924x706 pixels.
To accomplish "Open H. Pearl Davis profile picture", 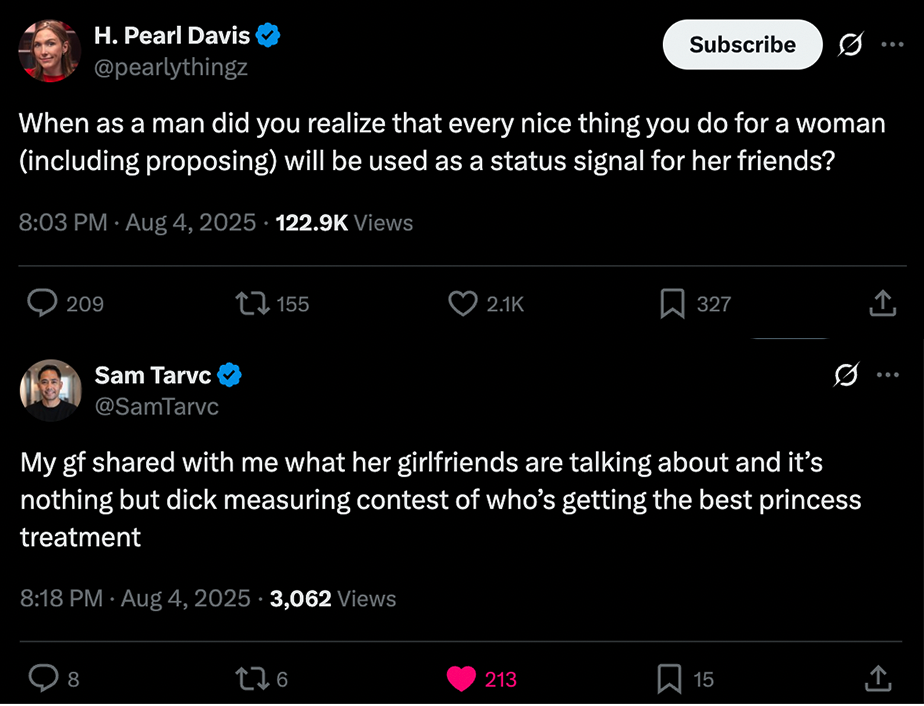I will click(x=50, y=50).
